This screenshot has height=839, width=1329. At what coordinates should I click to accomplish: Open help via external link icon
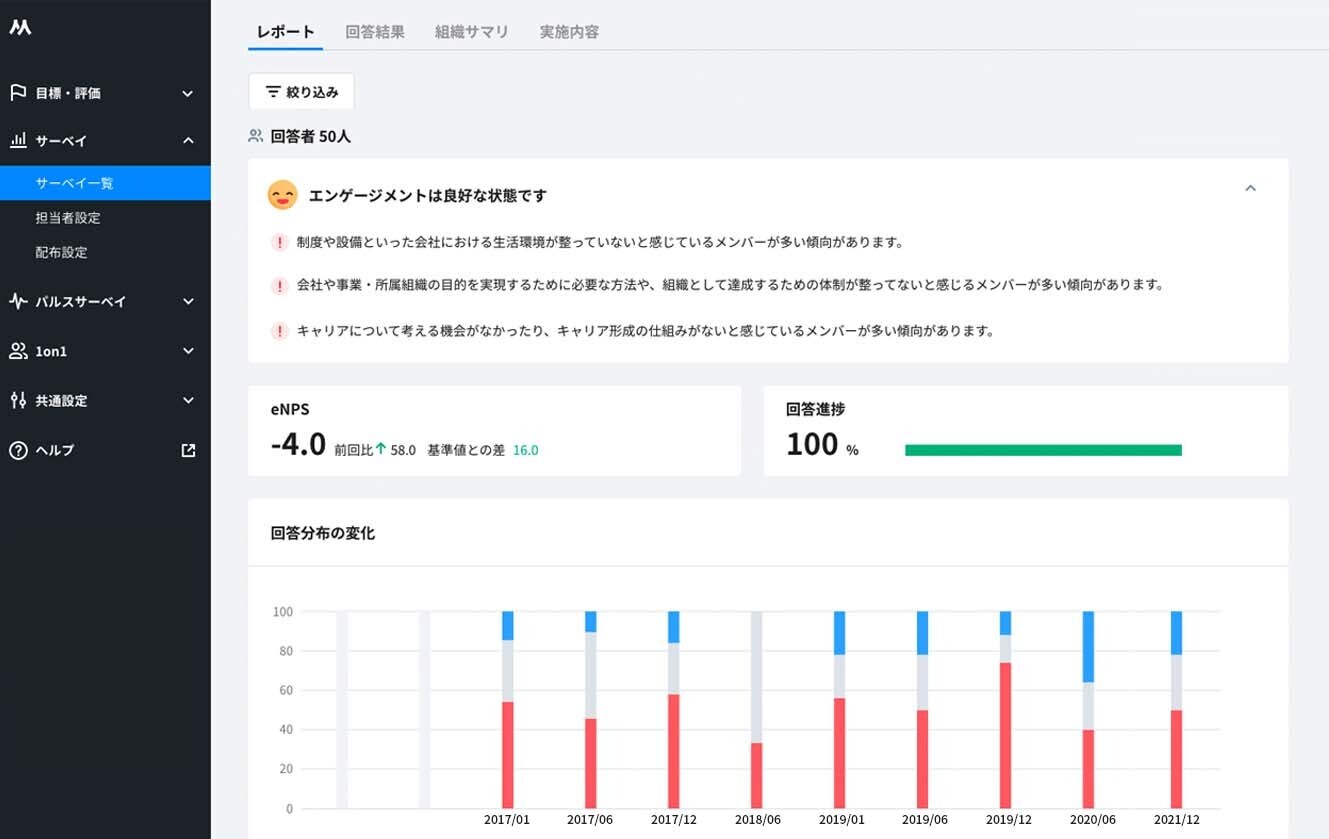point(188,450)
